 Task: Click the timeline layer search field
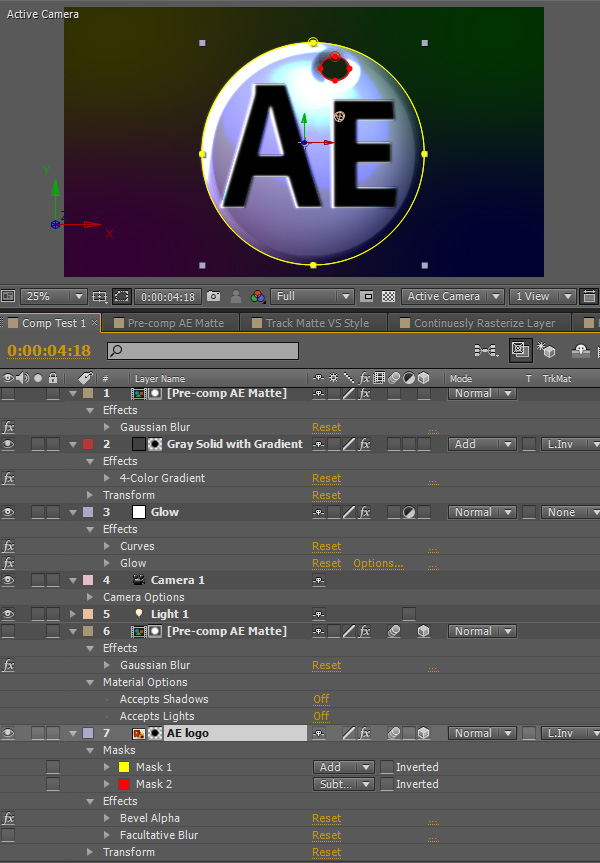(x=203, y=351)
